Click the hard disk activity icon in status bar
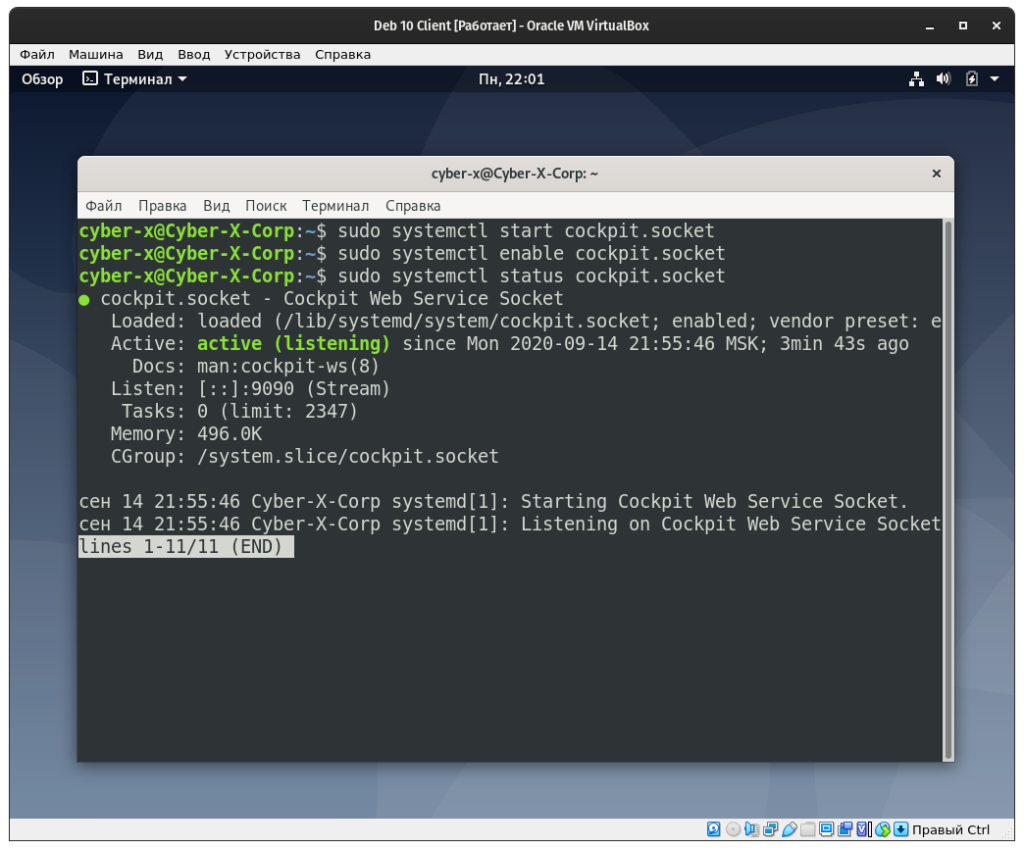 click(713, 830)
